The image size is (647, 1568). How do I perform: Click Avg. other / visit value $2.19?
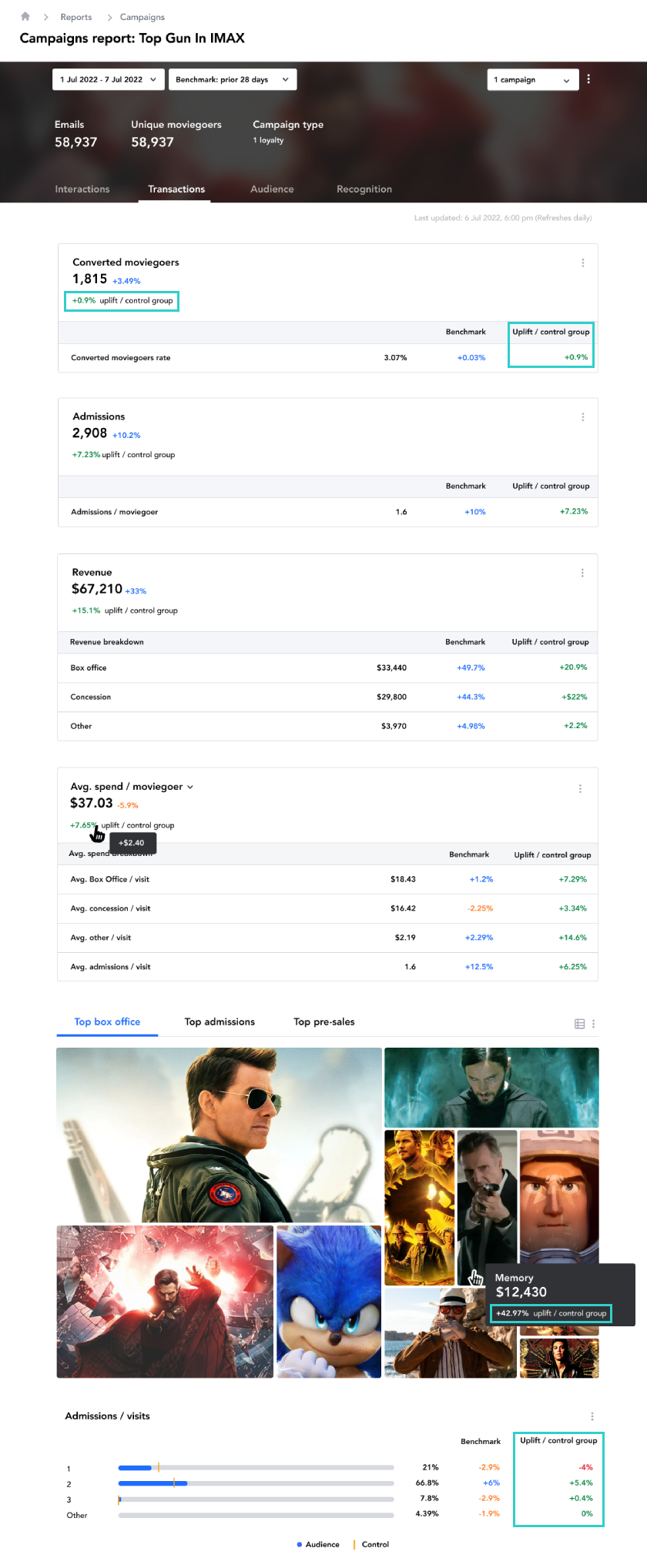(405, 938)
